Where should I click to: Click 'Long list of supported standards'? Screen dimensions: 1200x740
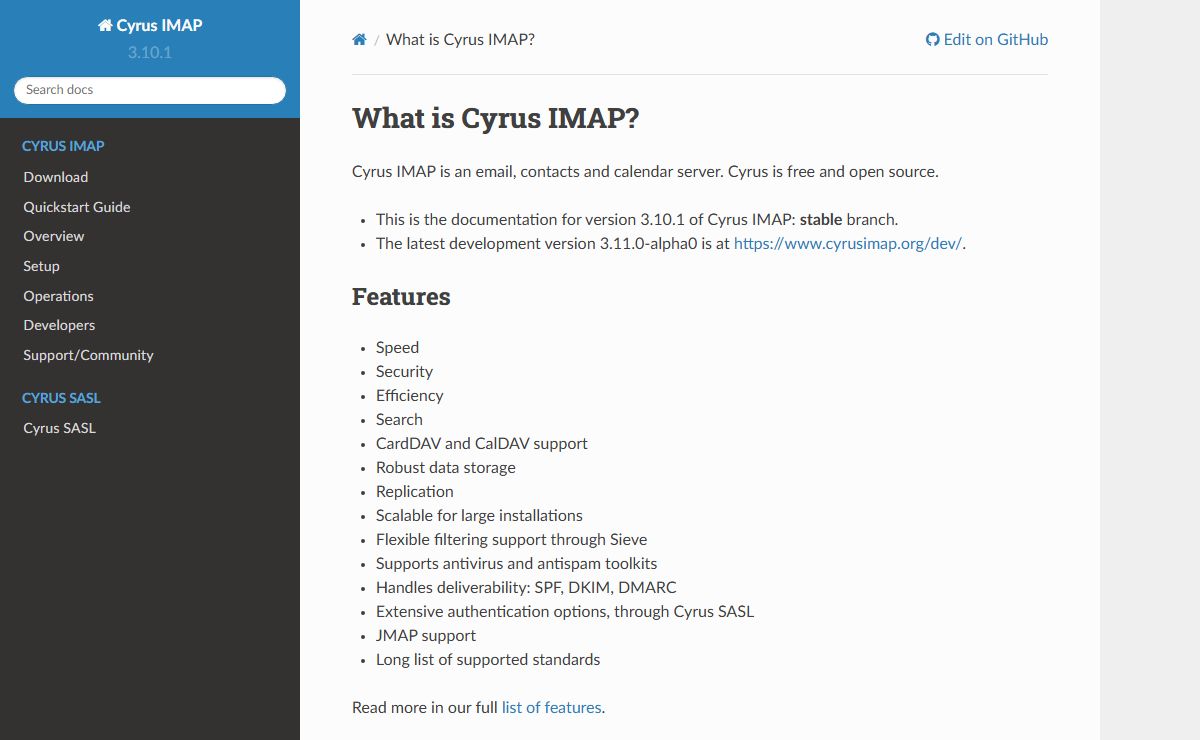488,659
